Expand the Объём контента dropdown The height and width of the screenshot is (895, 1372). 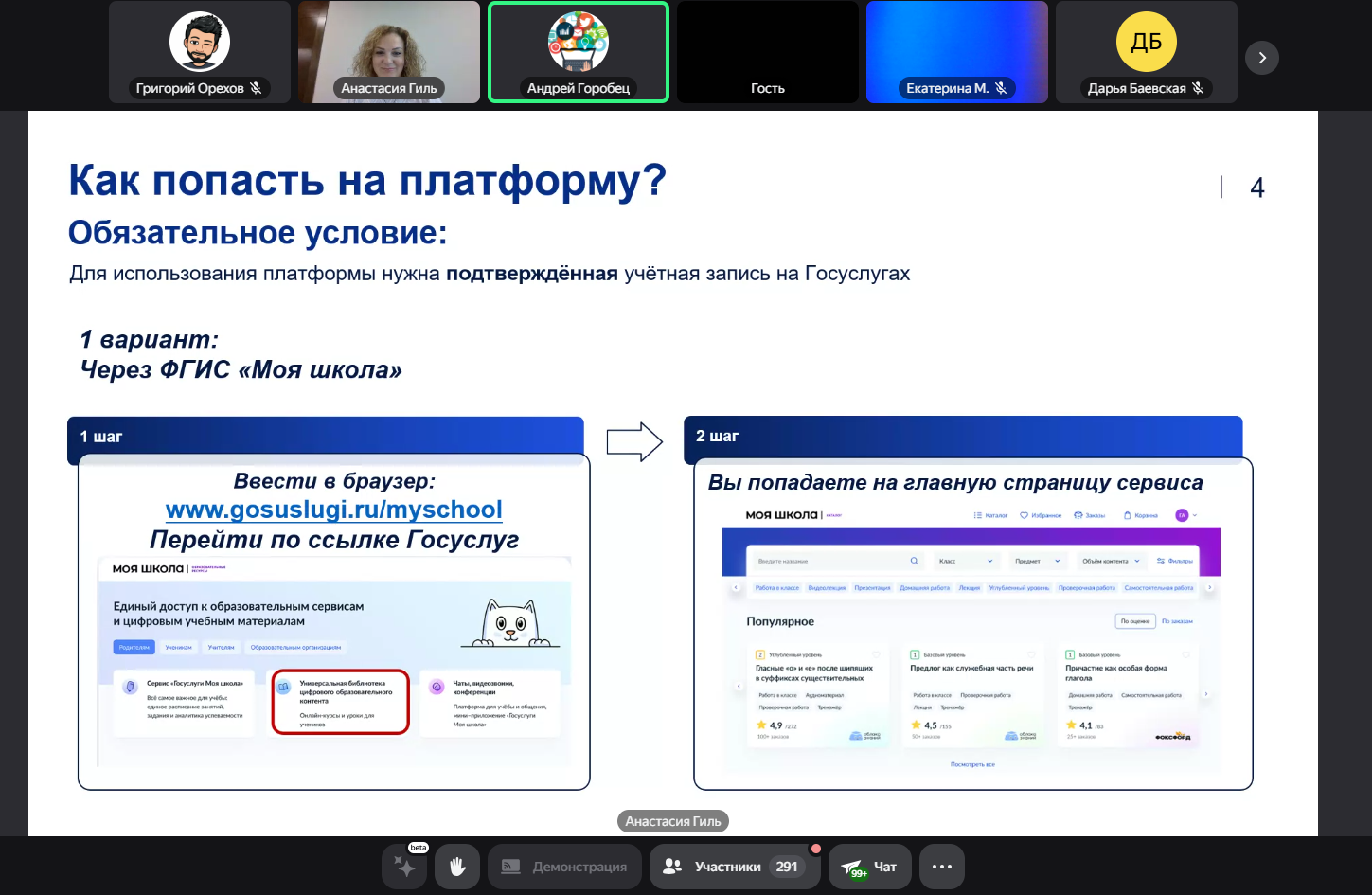click(1111, 561)
